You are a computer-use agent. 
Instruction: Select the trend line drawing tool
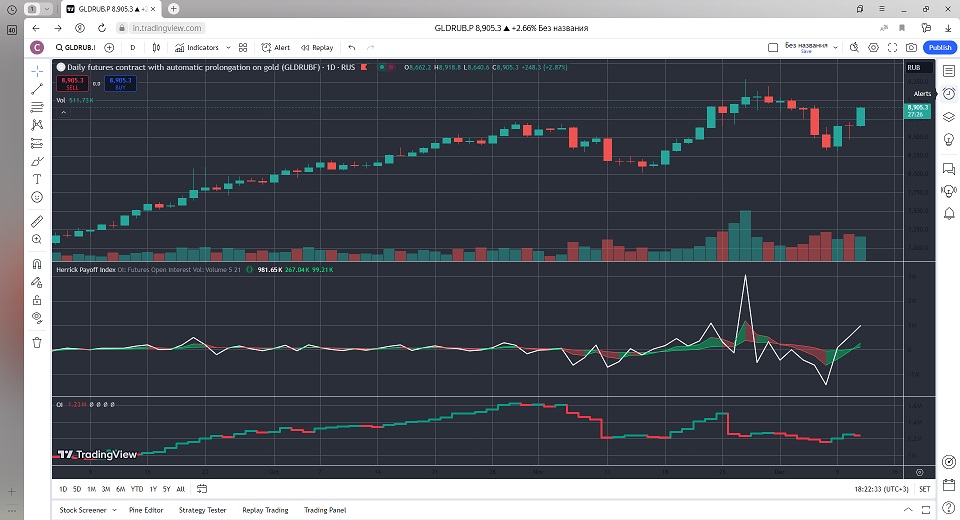click(37, 89)
